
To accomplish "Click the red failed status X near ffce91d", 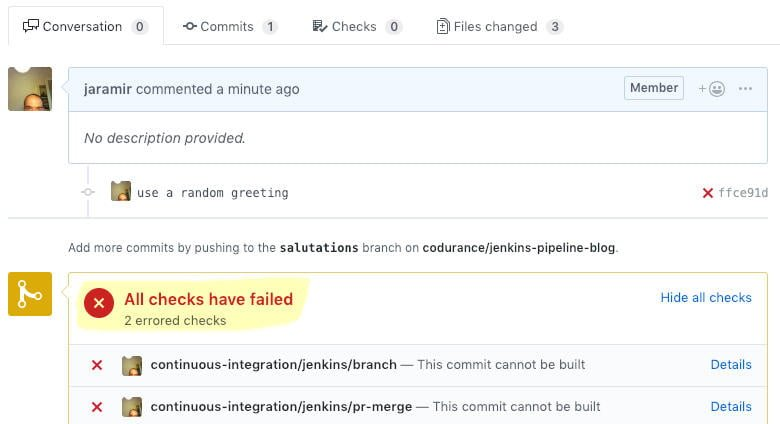I will coord(707,193).
